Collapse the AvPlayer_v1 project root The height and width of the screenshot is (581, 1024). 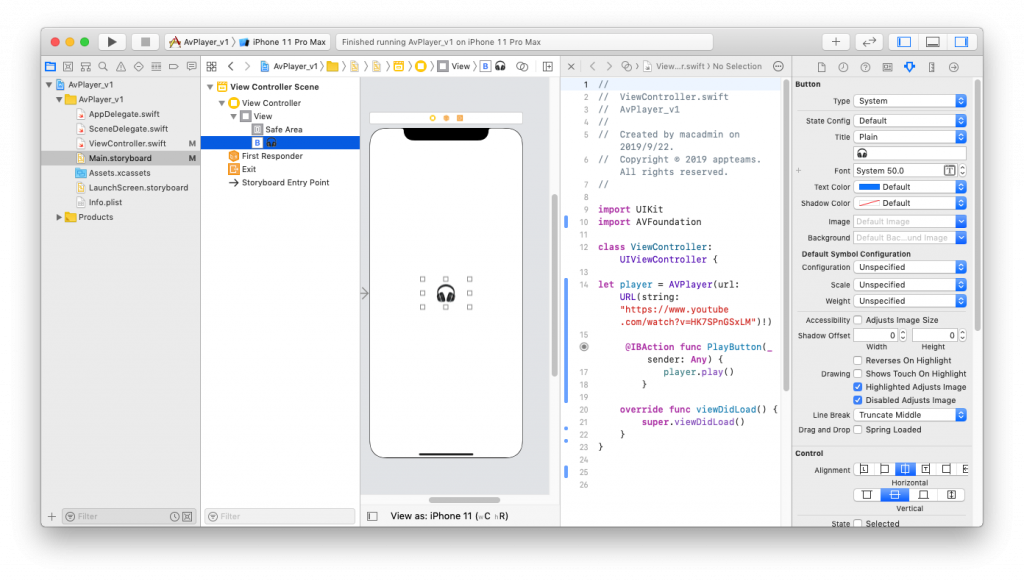click(49, 85)
